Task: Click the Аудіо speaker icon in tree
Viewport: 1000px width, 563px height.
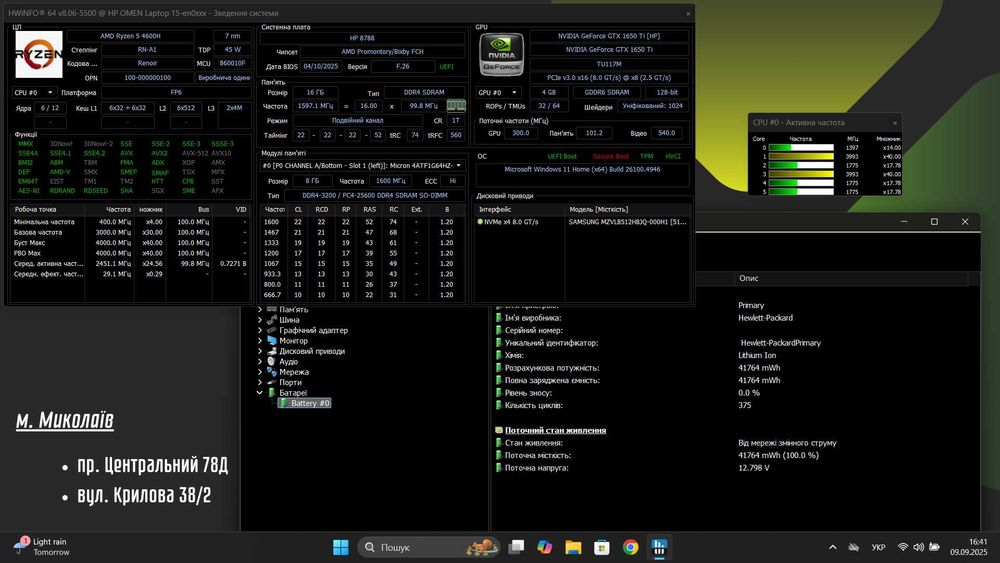Action: [271, 362]
